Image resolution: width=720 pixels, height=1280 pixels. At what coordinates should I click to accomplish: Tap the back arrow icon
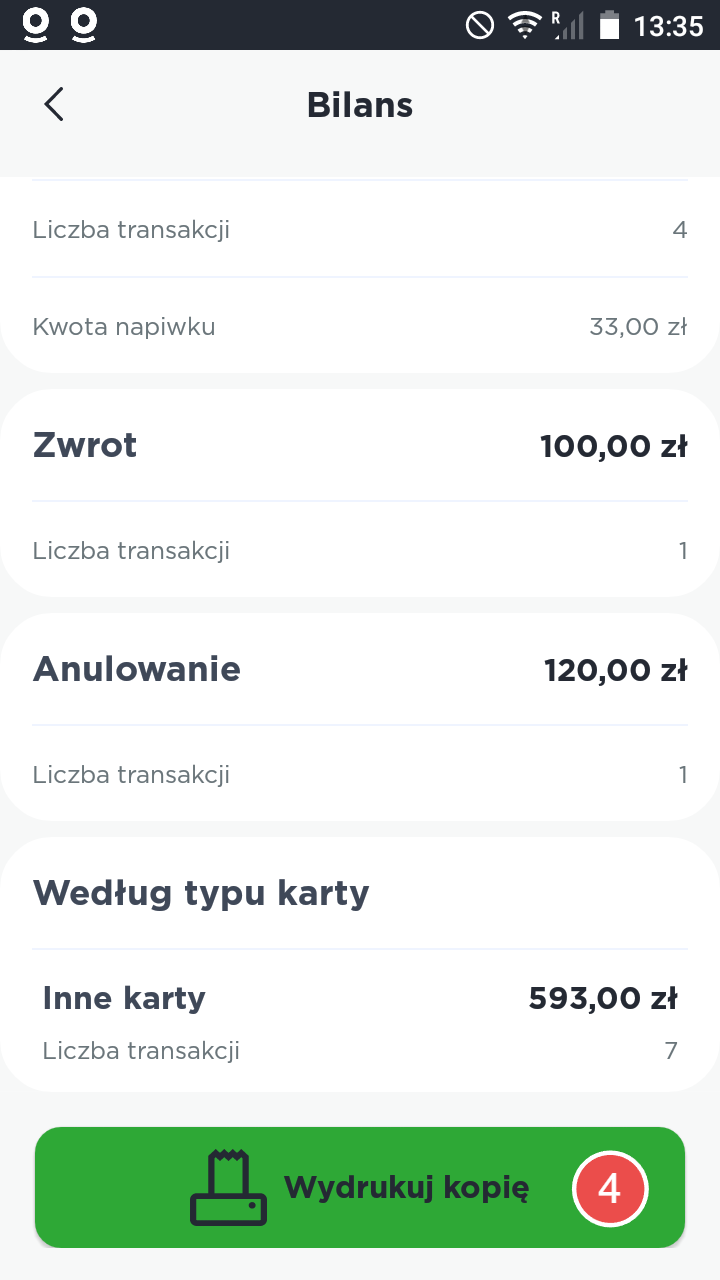[54, 104]
